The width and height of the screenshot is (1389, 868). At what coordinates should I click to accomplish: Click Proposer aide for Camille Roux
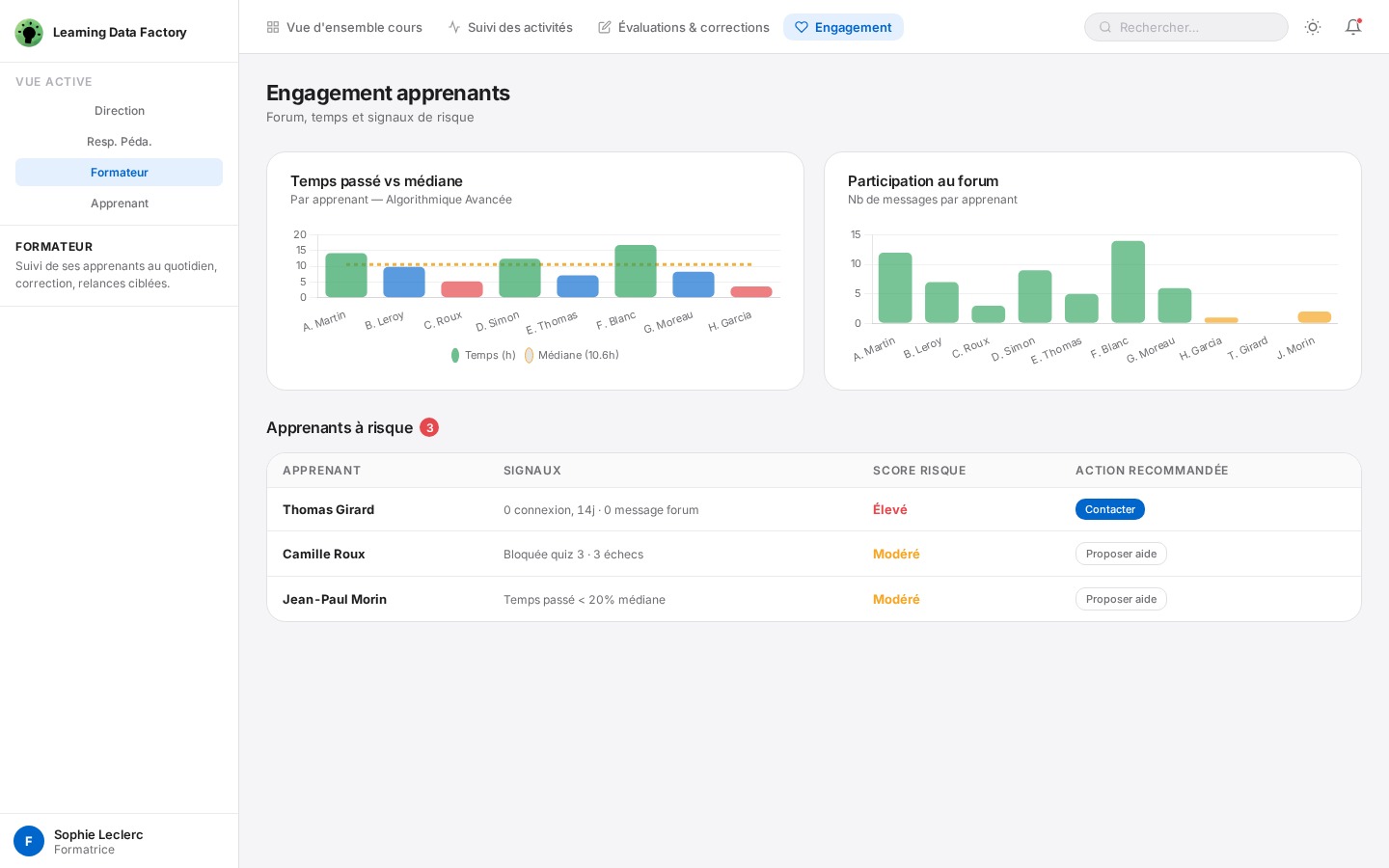[x=1121, y=554]
